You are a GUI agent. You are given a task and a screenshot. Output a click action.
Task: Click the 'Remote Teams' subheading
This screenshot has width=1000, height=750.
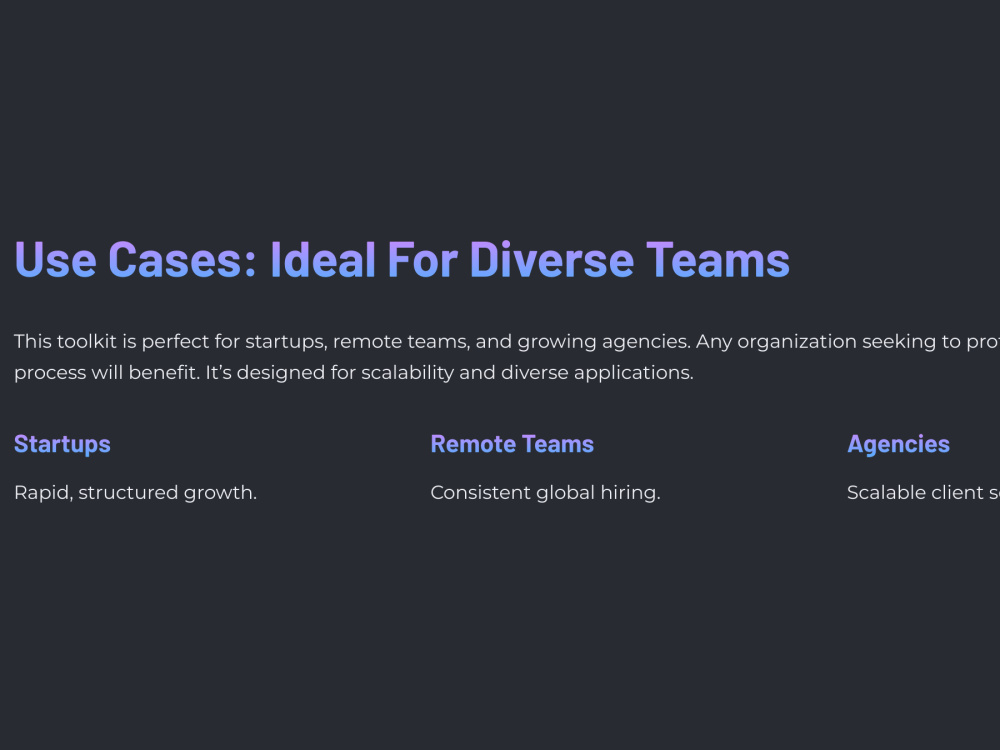click(x=512, y=444)
